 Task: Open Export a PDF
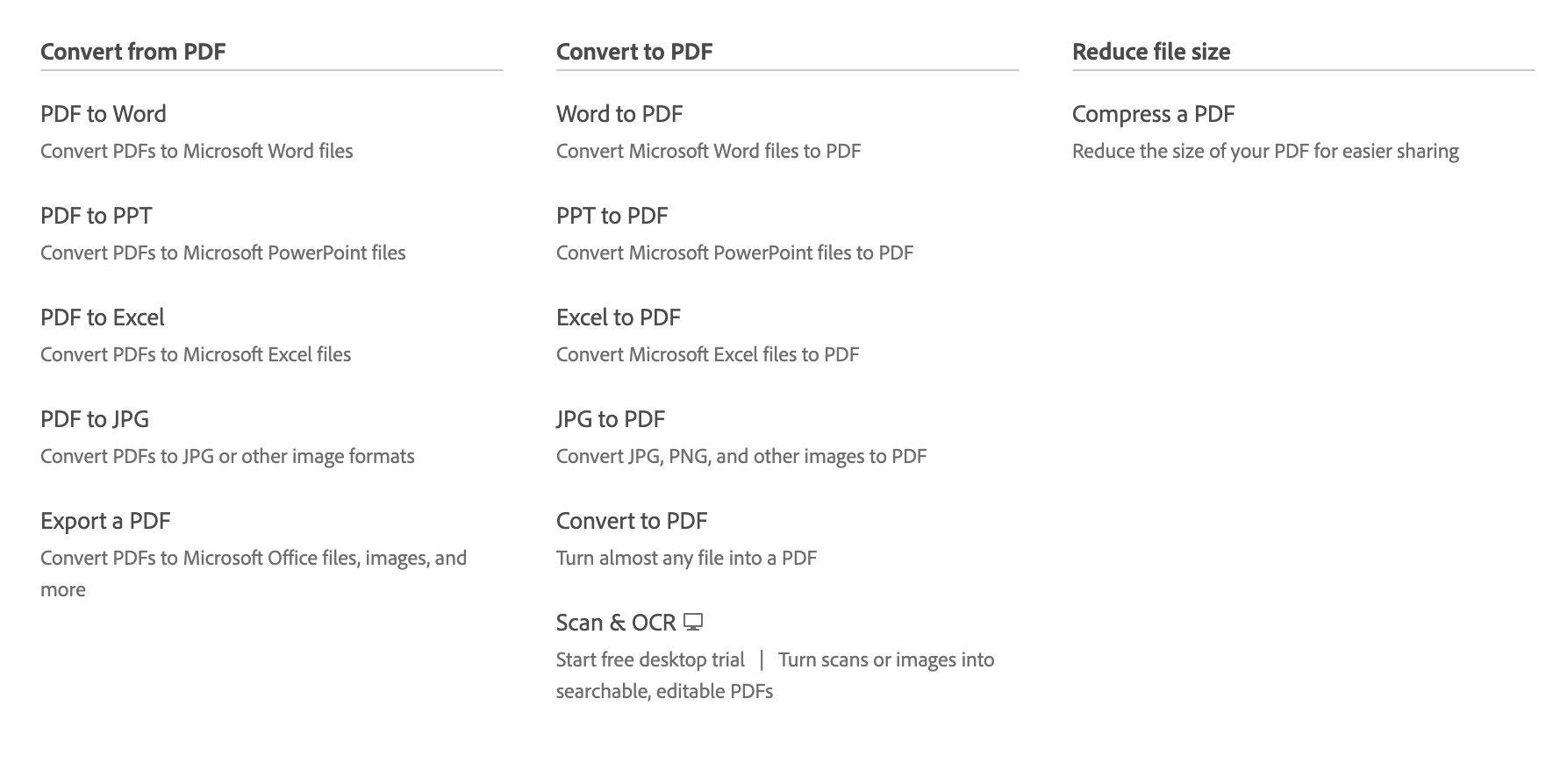[x=105, y=521]
